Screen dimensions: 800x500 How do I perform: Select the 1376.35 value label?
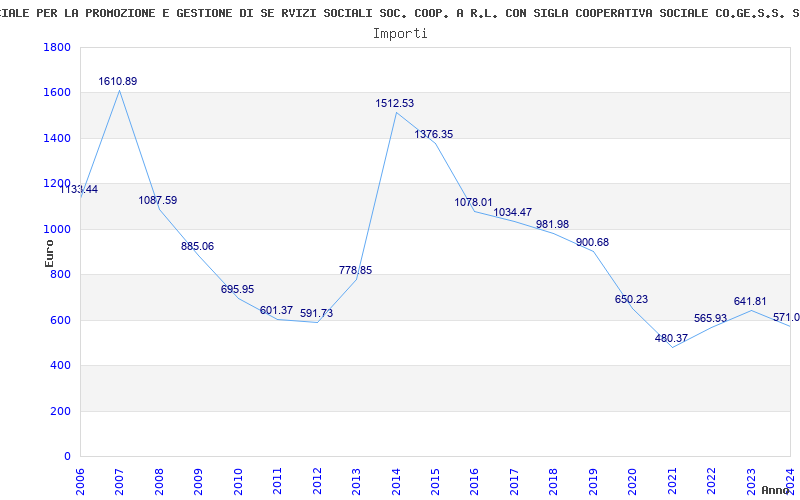click(x=434, y=134)
